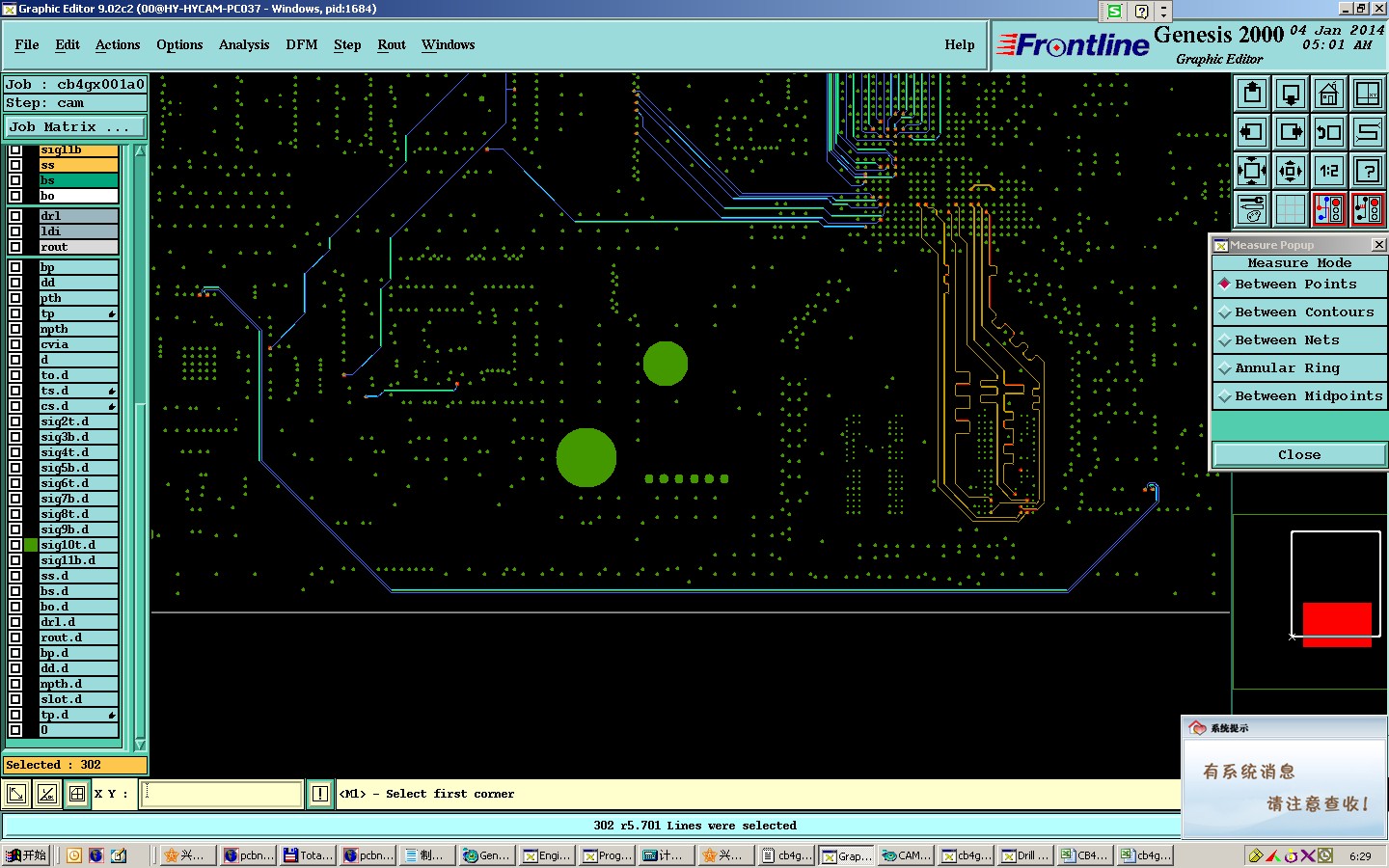Toggle the grid display icon

(x=1291, y=209)
